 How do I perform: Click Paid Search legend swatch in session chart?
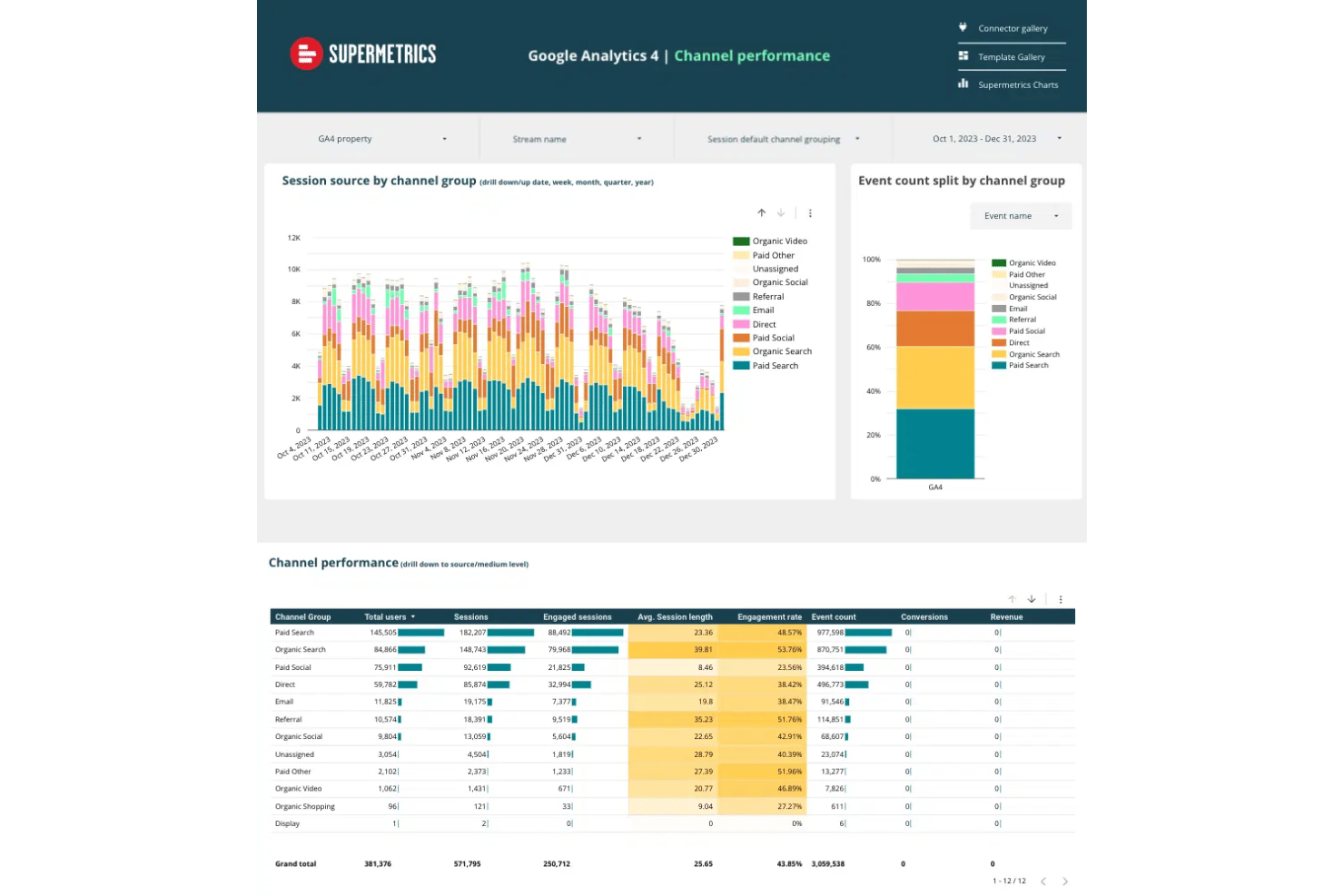tap(741, 366)
